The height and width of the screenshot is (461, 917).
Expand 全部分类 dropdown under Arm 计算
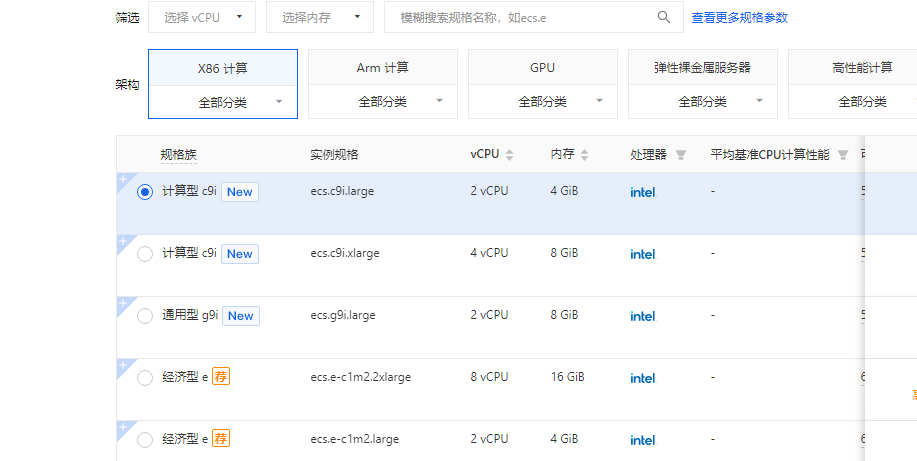click(382, 102)
